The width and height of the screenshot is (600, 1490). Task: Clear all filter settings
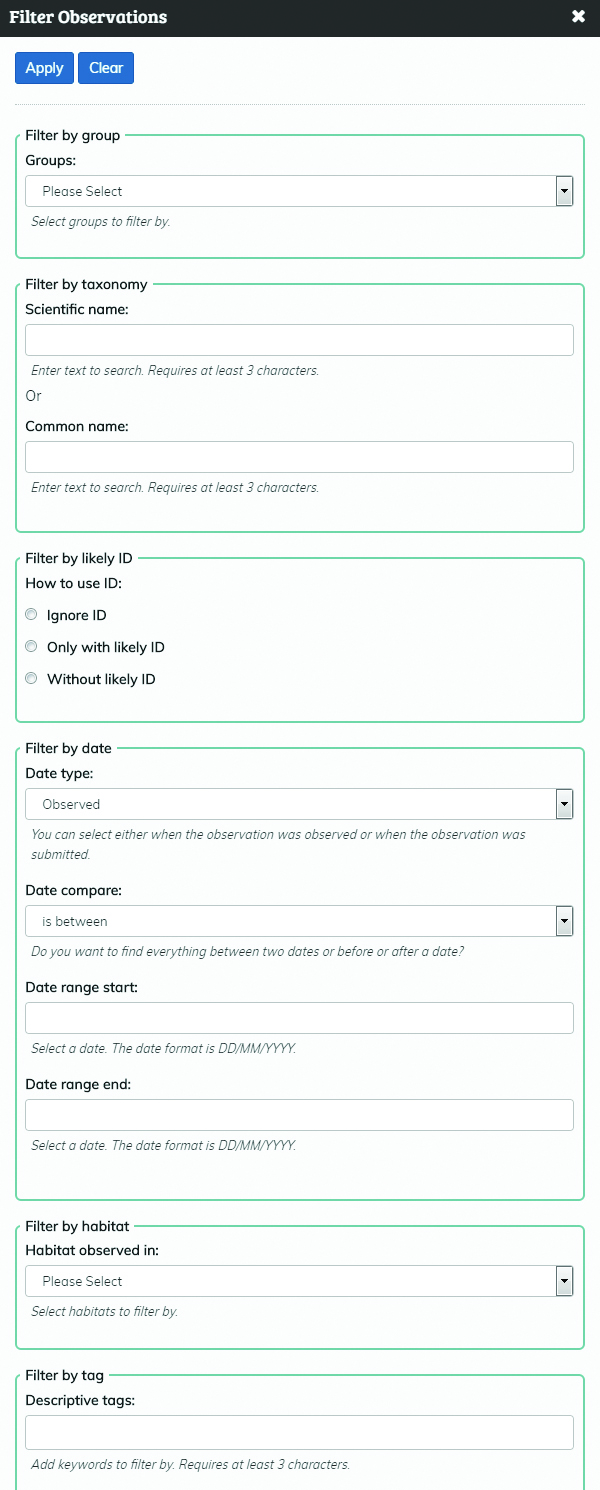point(105,67)
